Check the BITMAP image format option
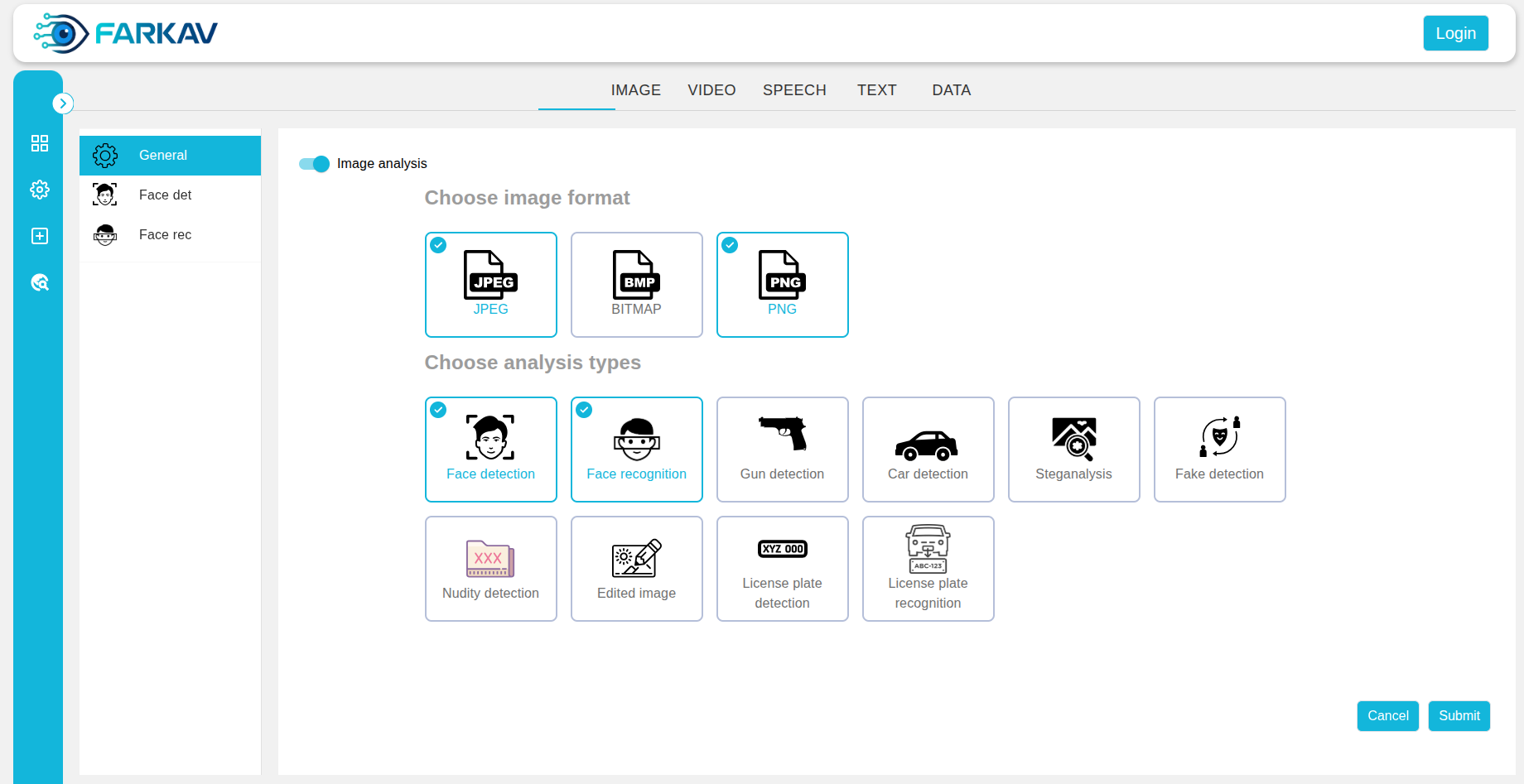 [x=636, y=285]
